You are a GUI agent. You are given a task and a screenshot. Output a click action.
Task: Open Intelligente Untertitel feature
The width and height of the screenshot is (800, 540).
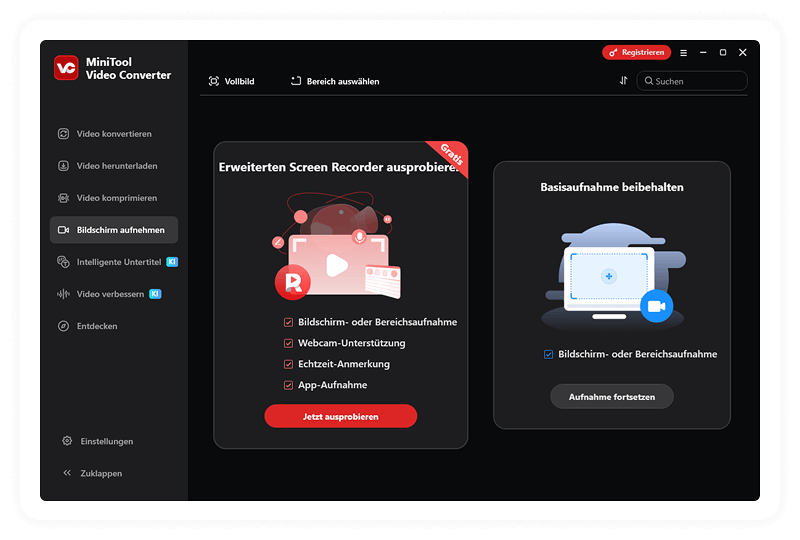click(114, 262)
